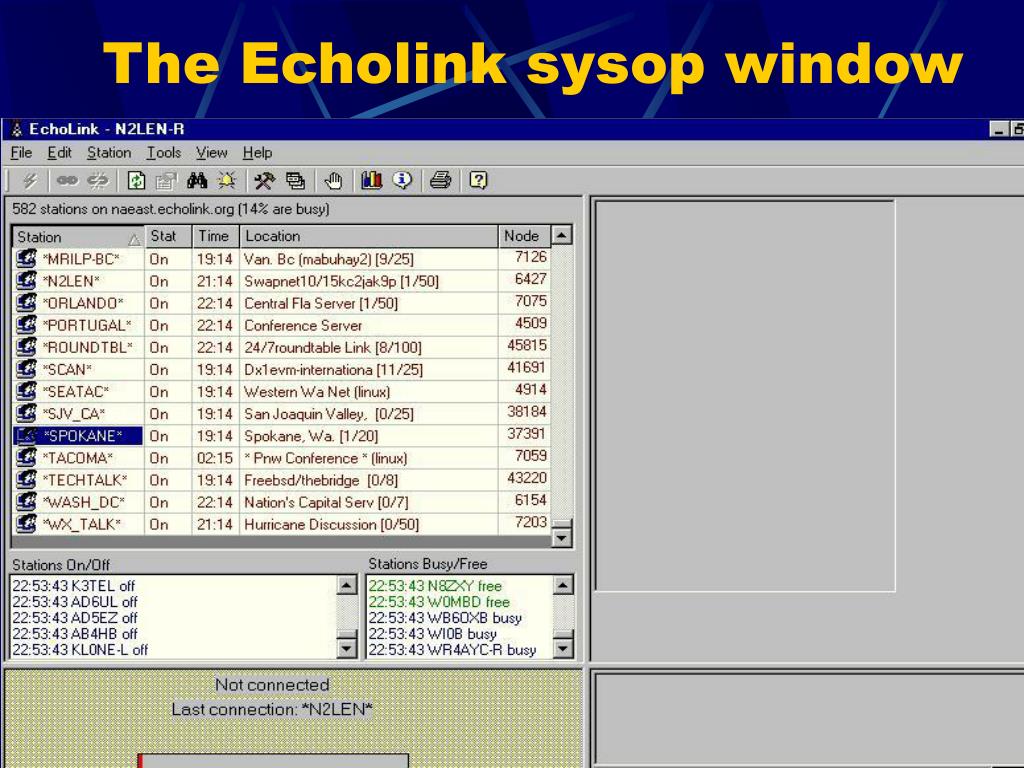Click Stations On/Off log scroll up arrow
This screenshot has height=768, width=1024.
click(347, 584)
